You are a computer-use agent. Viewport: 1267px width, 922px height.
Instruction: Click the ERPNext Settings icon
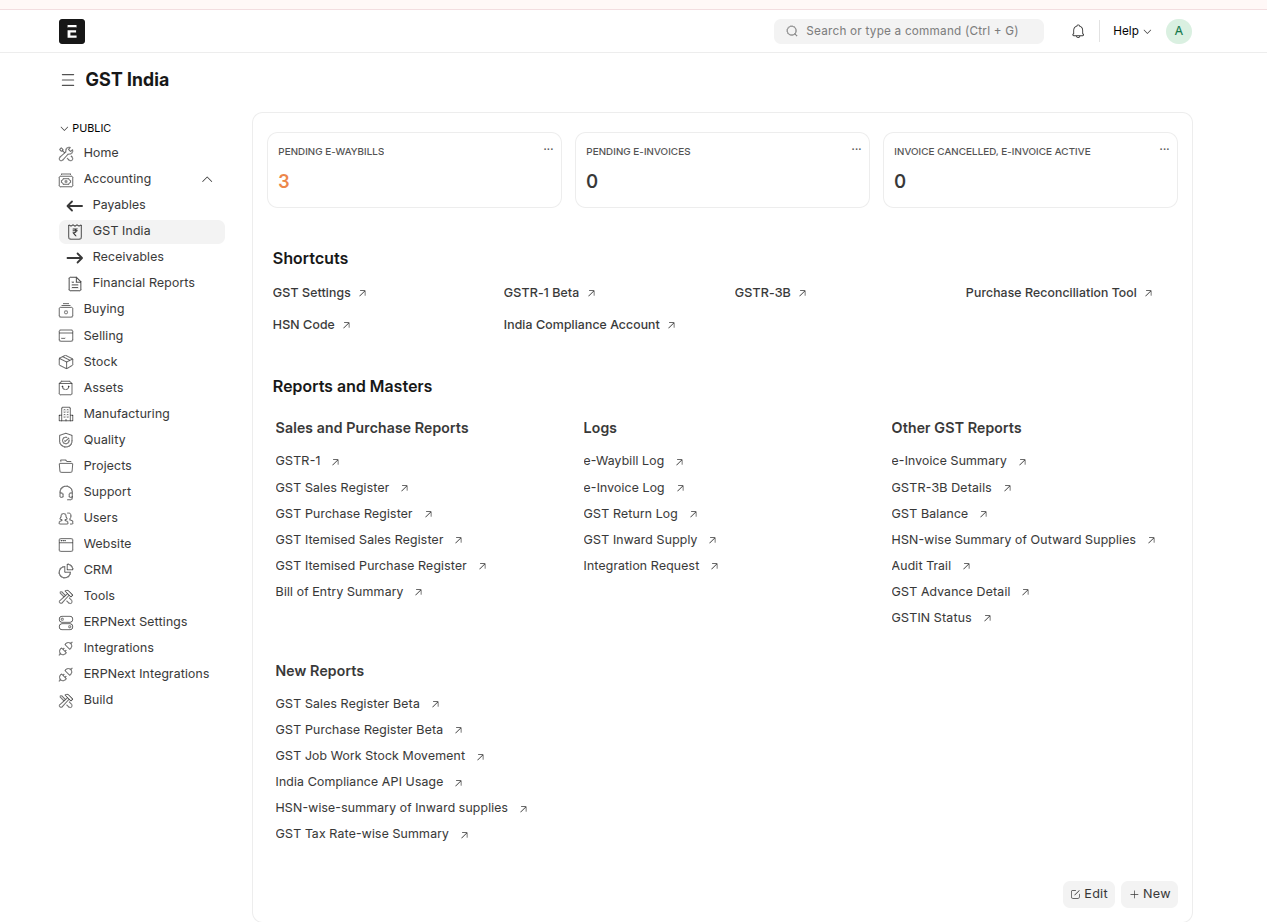click(x=66, y=622)
